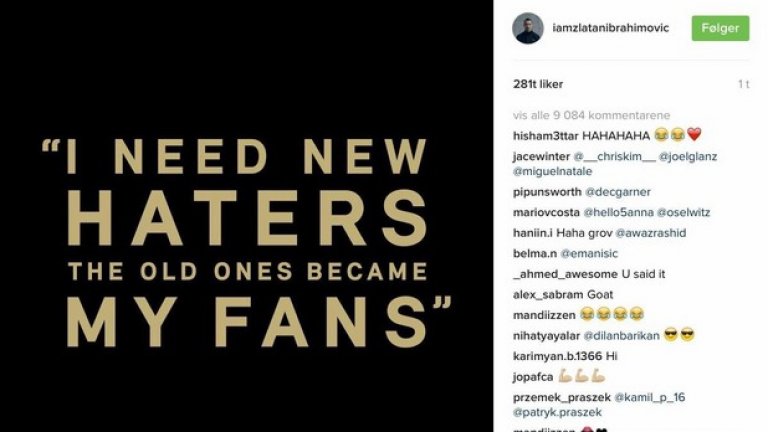
Task: Open commenter jacewinter's profile
Action: click(541, 156)
